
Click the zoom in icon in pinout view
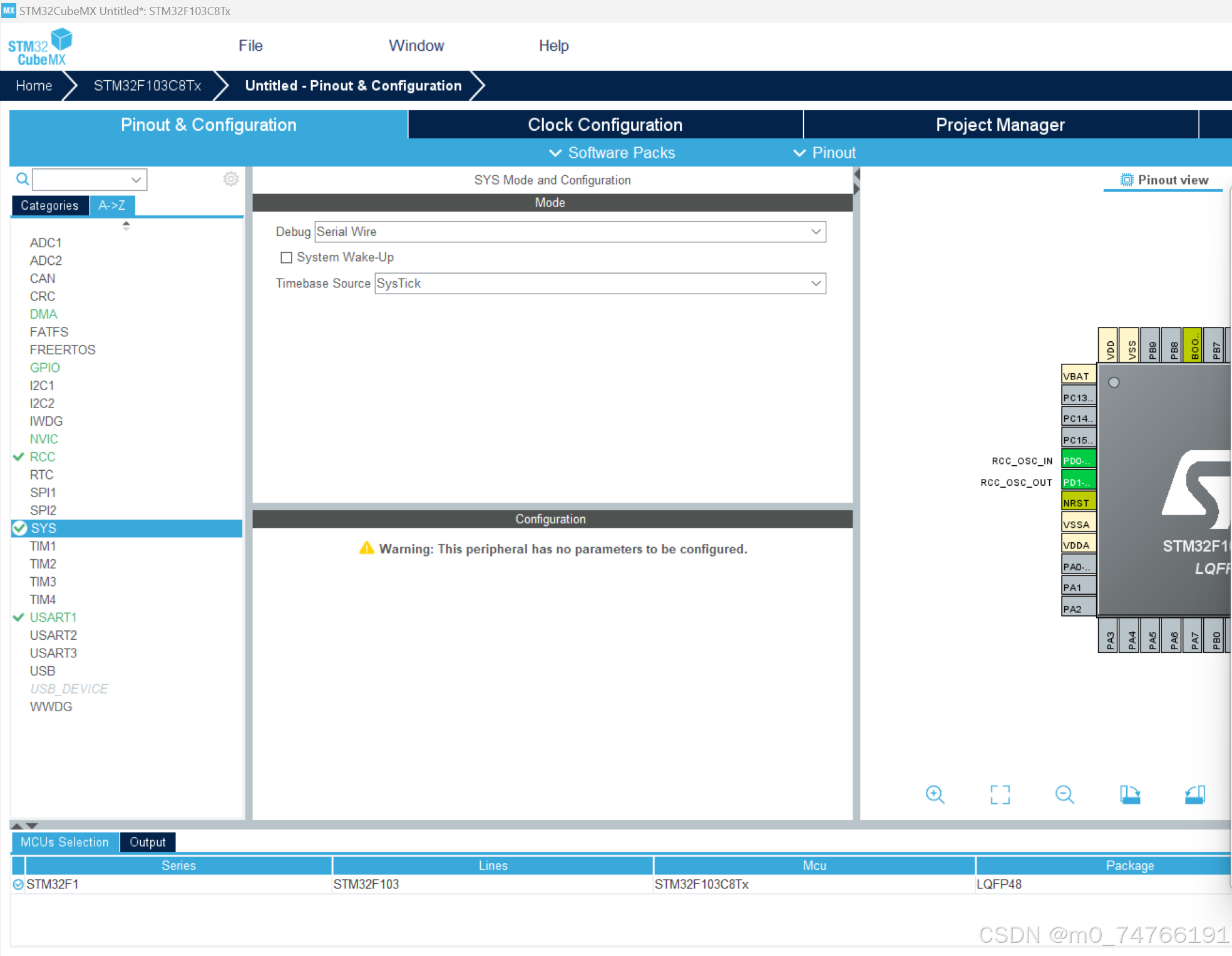click(x=935, y=794)
